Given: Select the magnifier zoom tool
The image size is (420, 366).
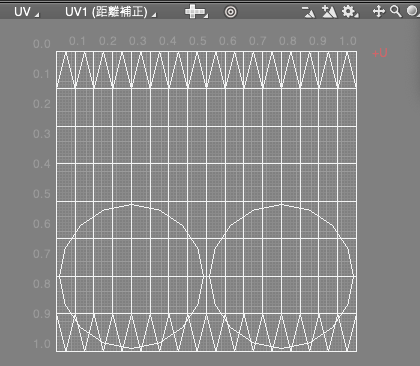Looking at the screenshot, I should pos(396,12).
